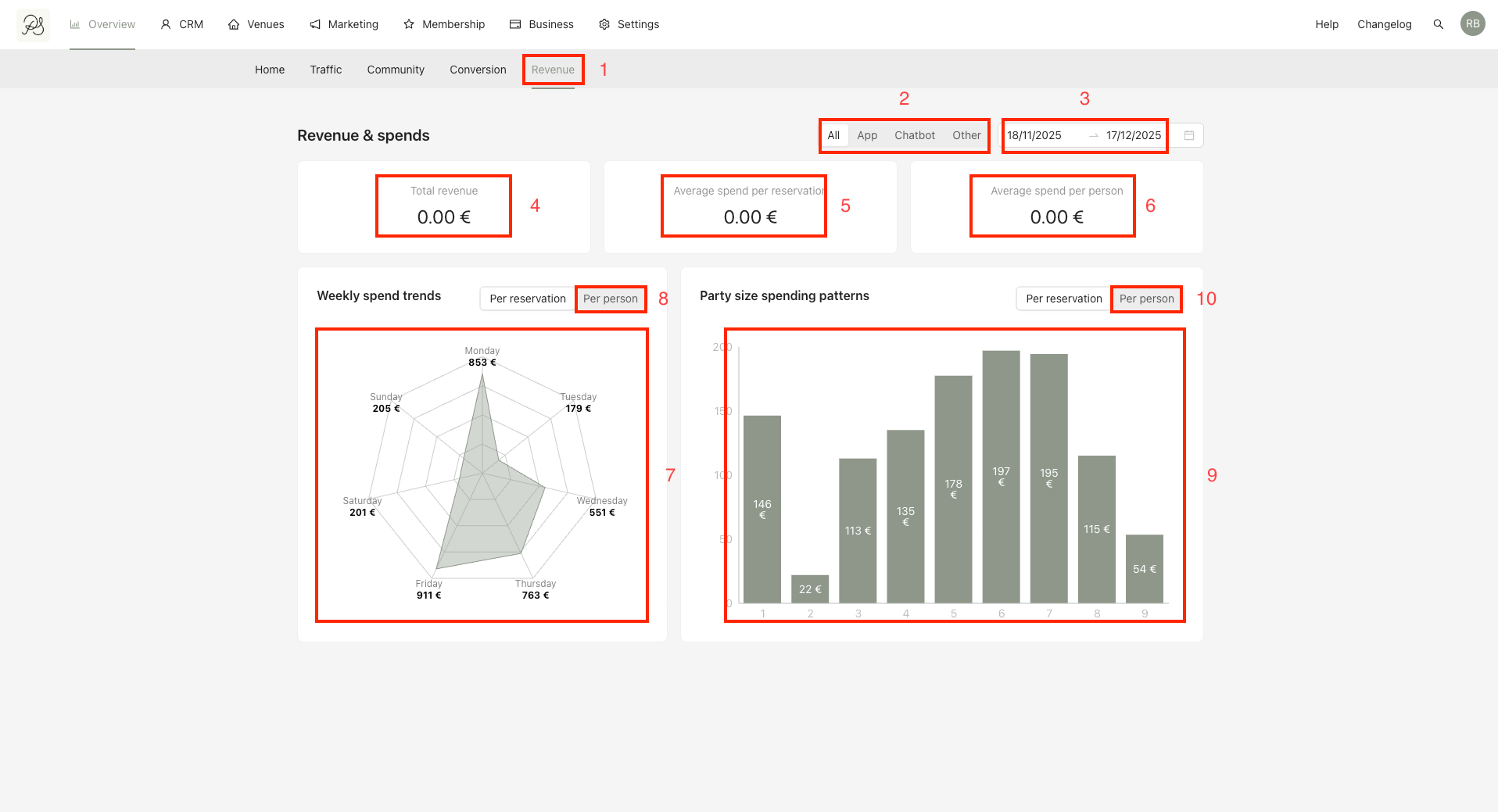Open the RB user avatar menu
The width and height of the screenshot is (1498, 812).
point(1472,24)
